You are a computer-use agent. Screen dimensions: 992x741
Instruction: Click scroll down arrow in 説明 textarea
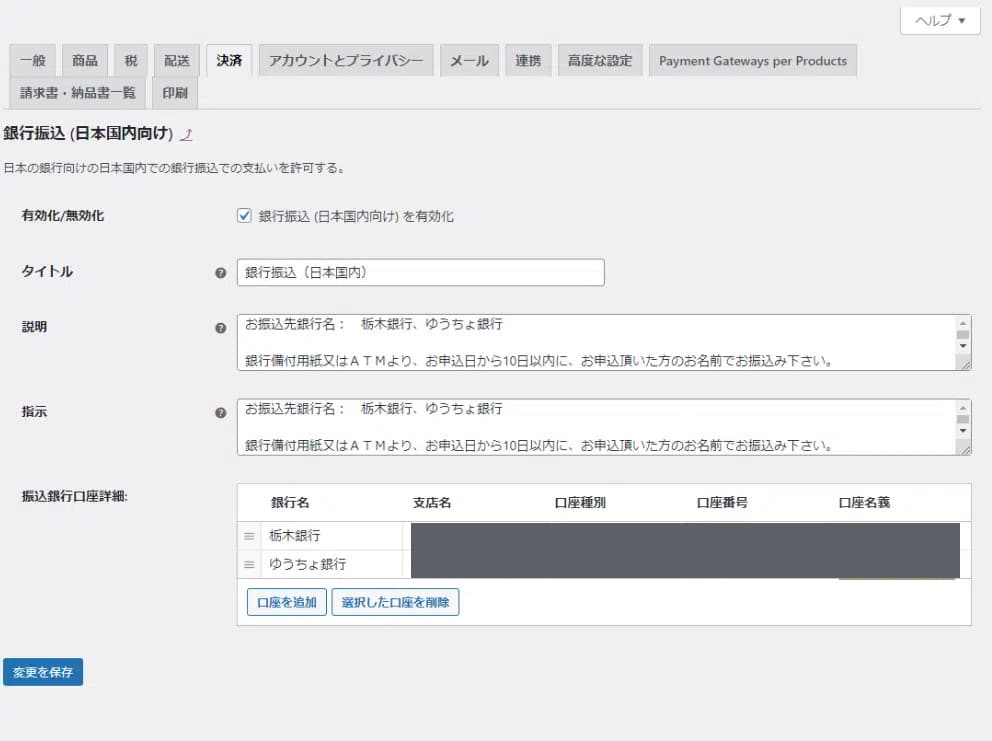(963, 346)
